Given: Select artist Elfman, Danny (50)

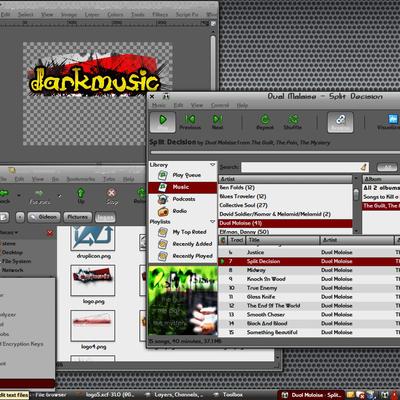Looking at the screenshot, I should [x=285, y=231].
